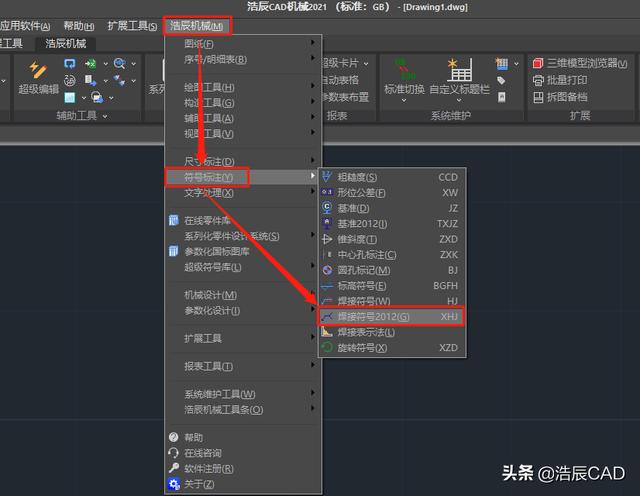The height and width of the screenshot is (496, 640).
Task: Click the 批量打印 batch print icon
Action: click(539, 80)
